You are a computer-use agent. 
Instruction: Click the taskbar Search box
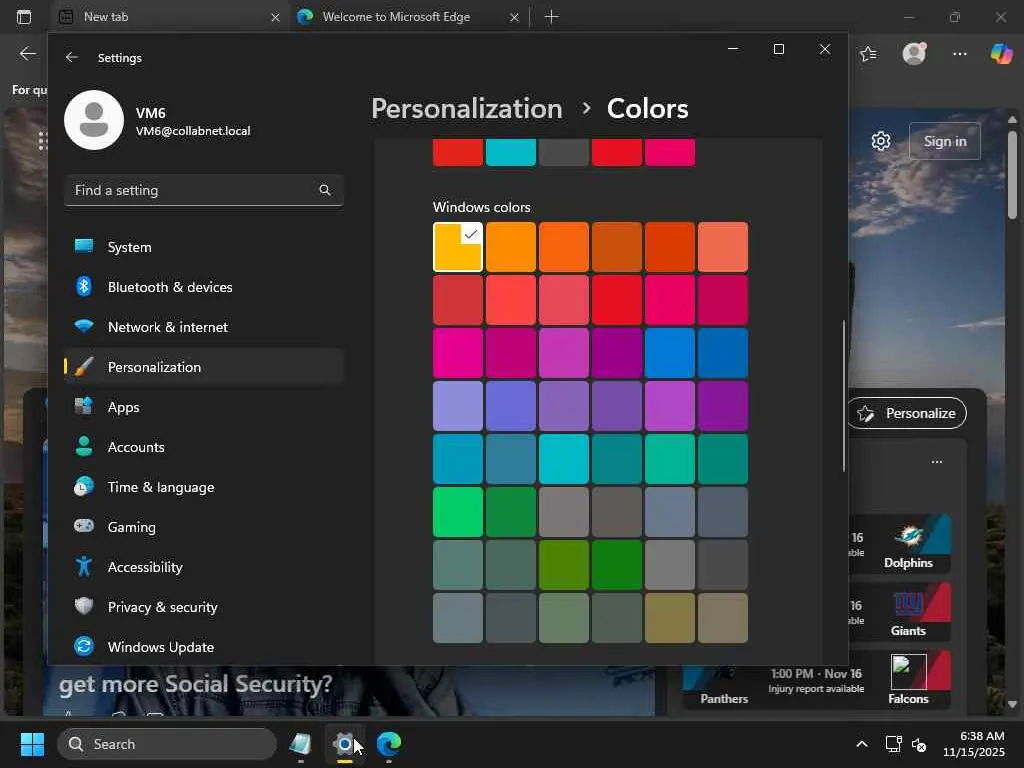click(x=167, y=744)
